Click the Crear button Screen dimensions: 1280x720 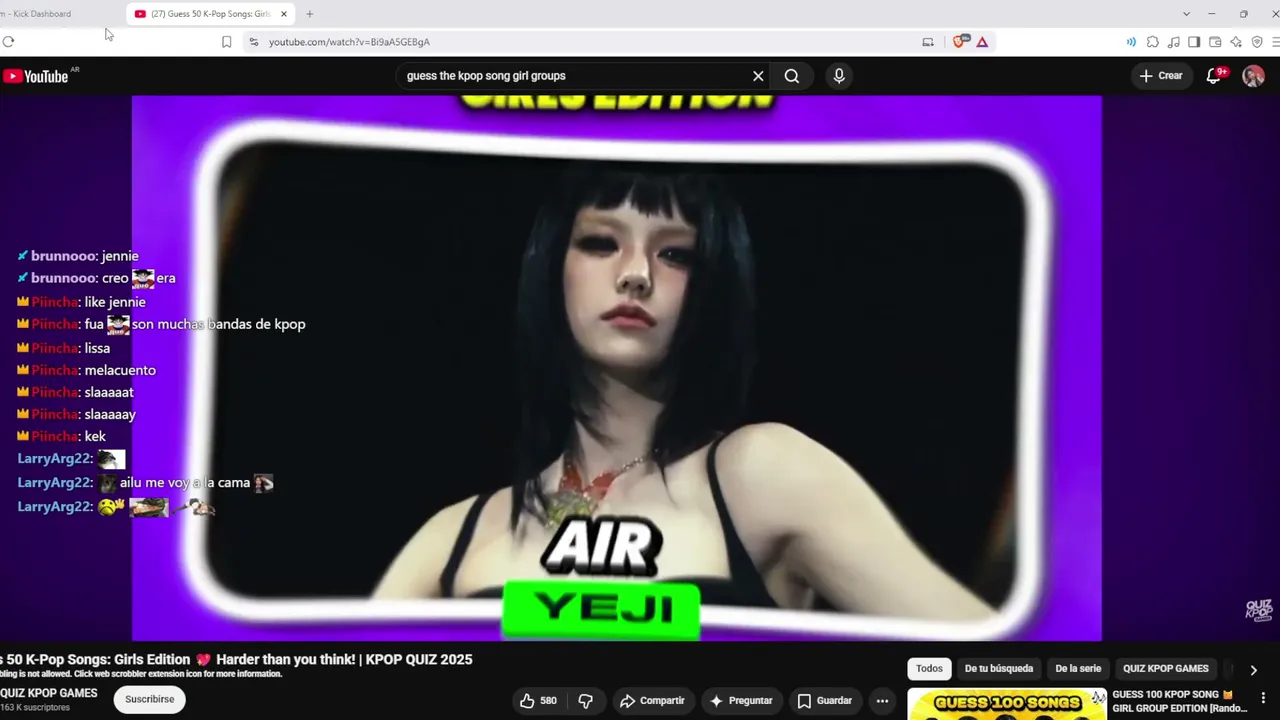[x=1161, y=76]
